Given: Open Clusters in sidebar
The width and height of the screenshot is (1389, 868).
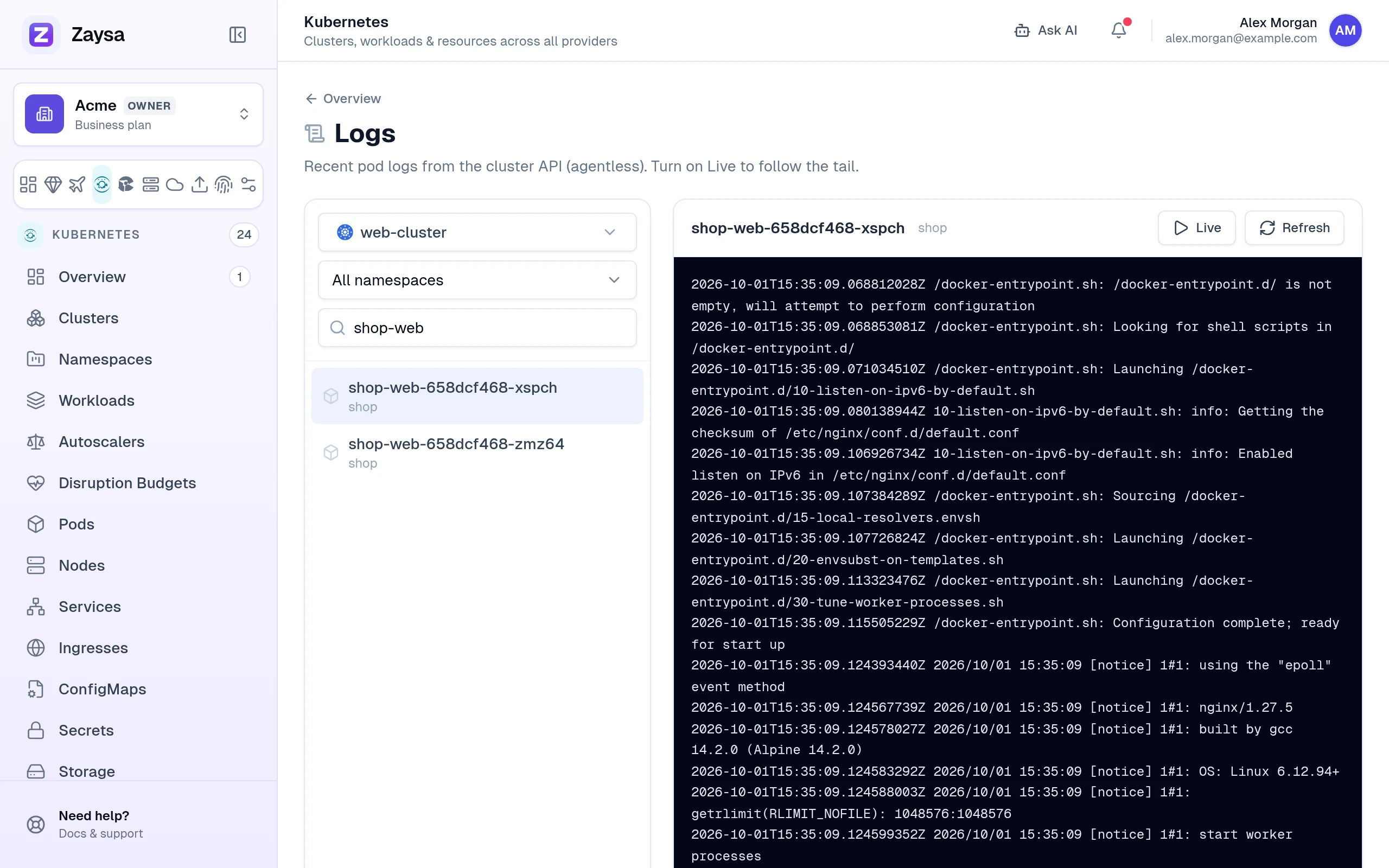Looking at the screenshot, I should tap(138, 318).
